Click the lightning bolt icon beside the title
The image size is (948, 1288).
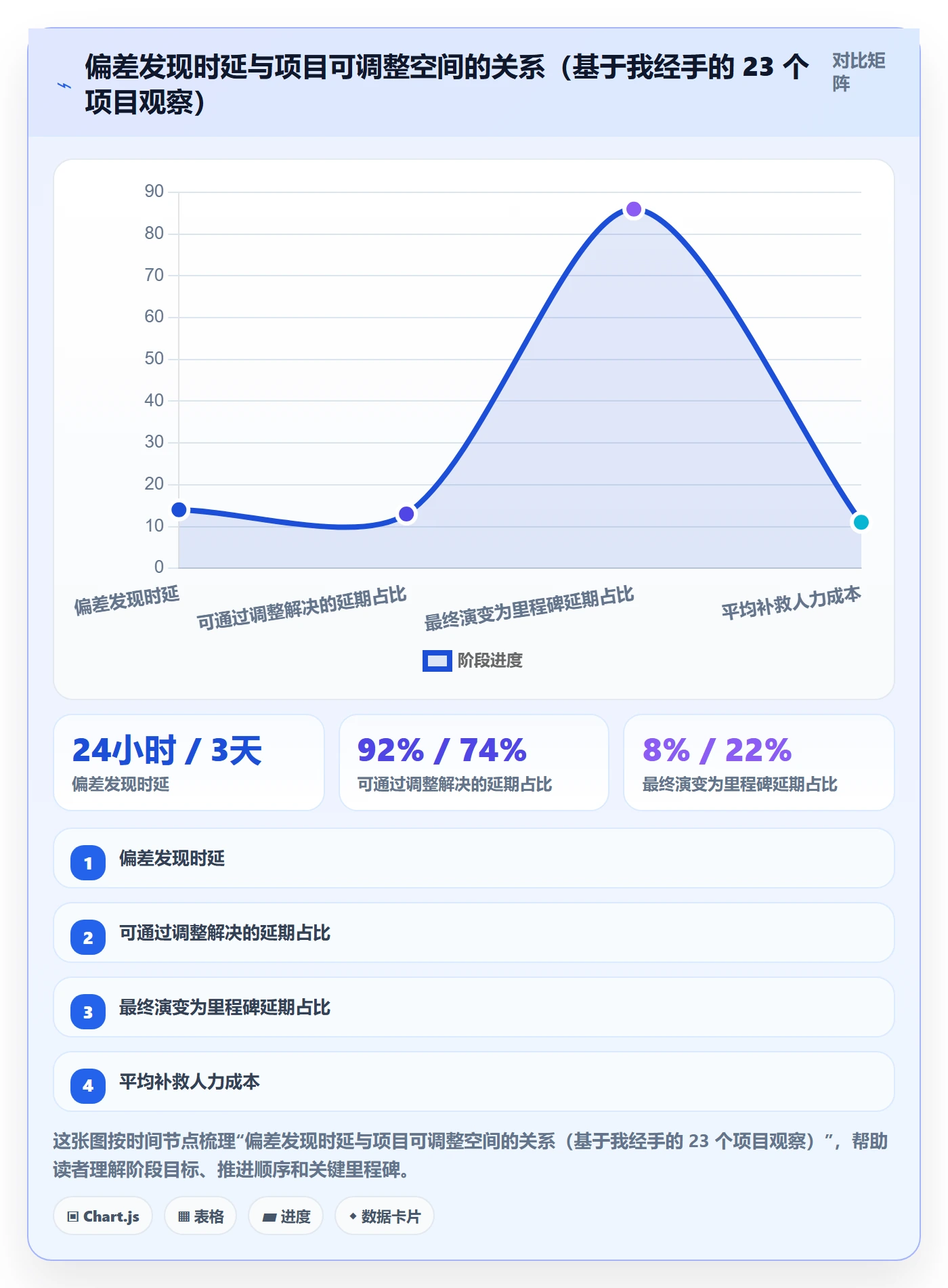pyautogui.click(x=64, y=85)
